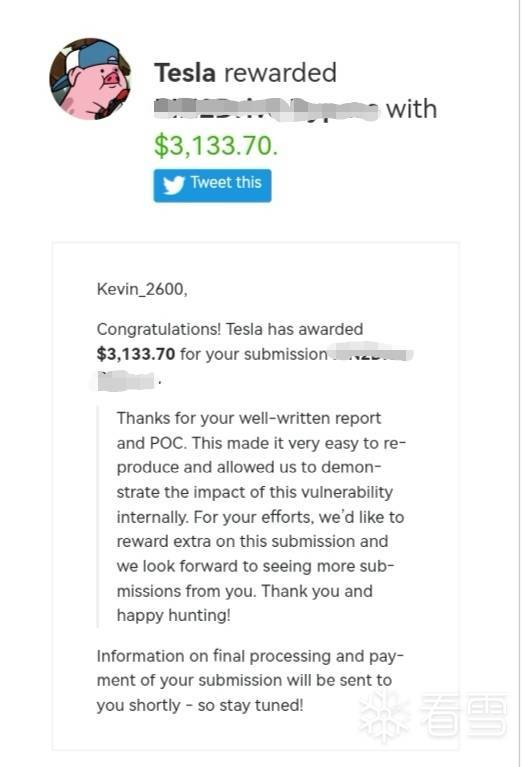Click the happy hunting! closing text
This screenshot has width=529, height=767.
(173, 615)
